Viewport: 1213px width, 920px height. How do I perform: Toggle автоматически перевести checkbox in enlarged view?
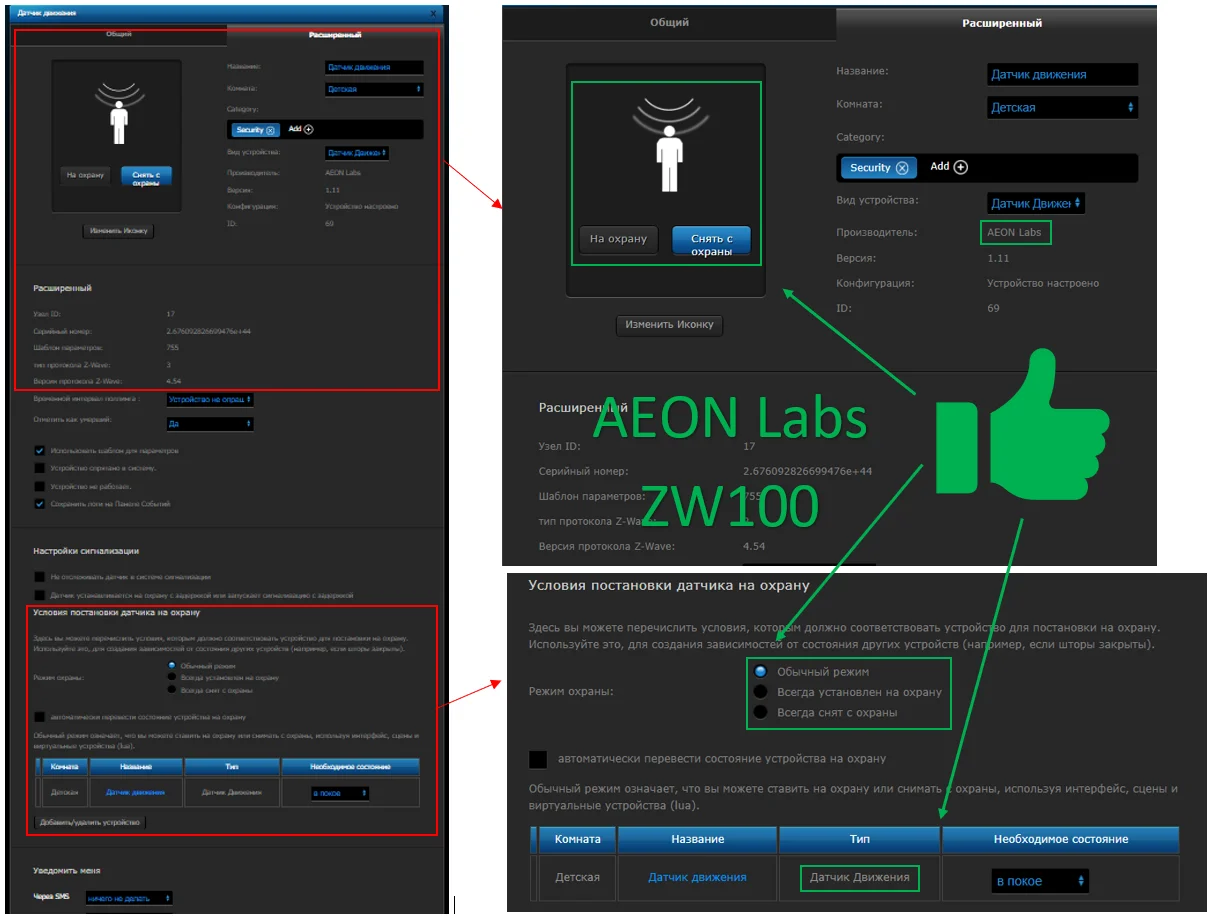click(x=538, y=759)
